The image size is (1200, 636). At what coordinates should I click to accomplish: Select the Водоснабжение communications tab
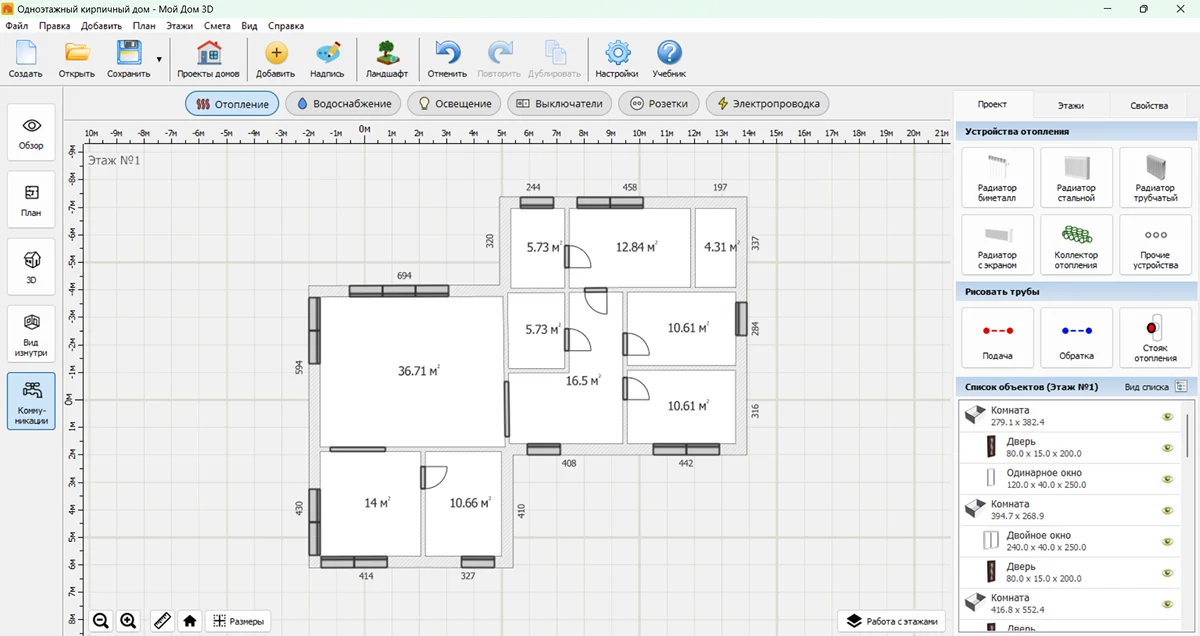[344, 103]
